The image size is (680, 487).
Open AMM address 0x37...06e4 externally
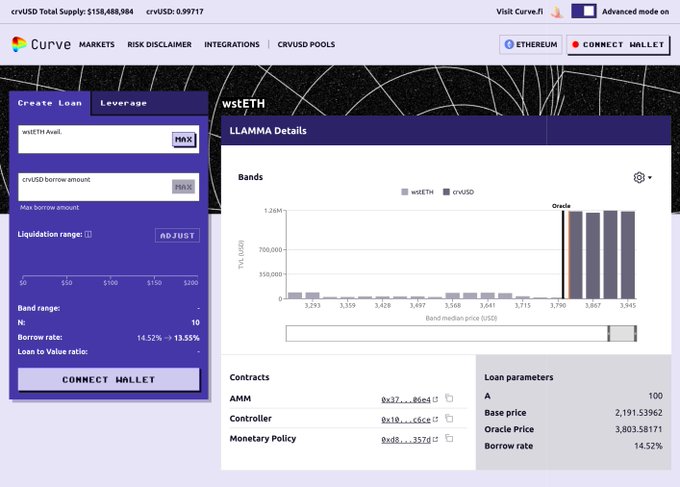click(409, 399)
